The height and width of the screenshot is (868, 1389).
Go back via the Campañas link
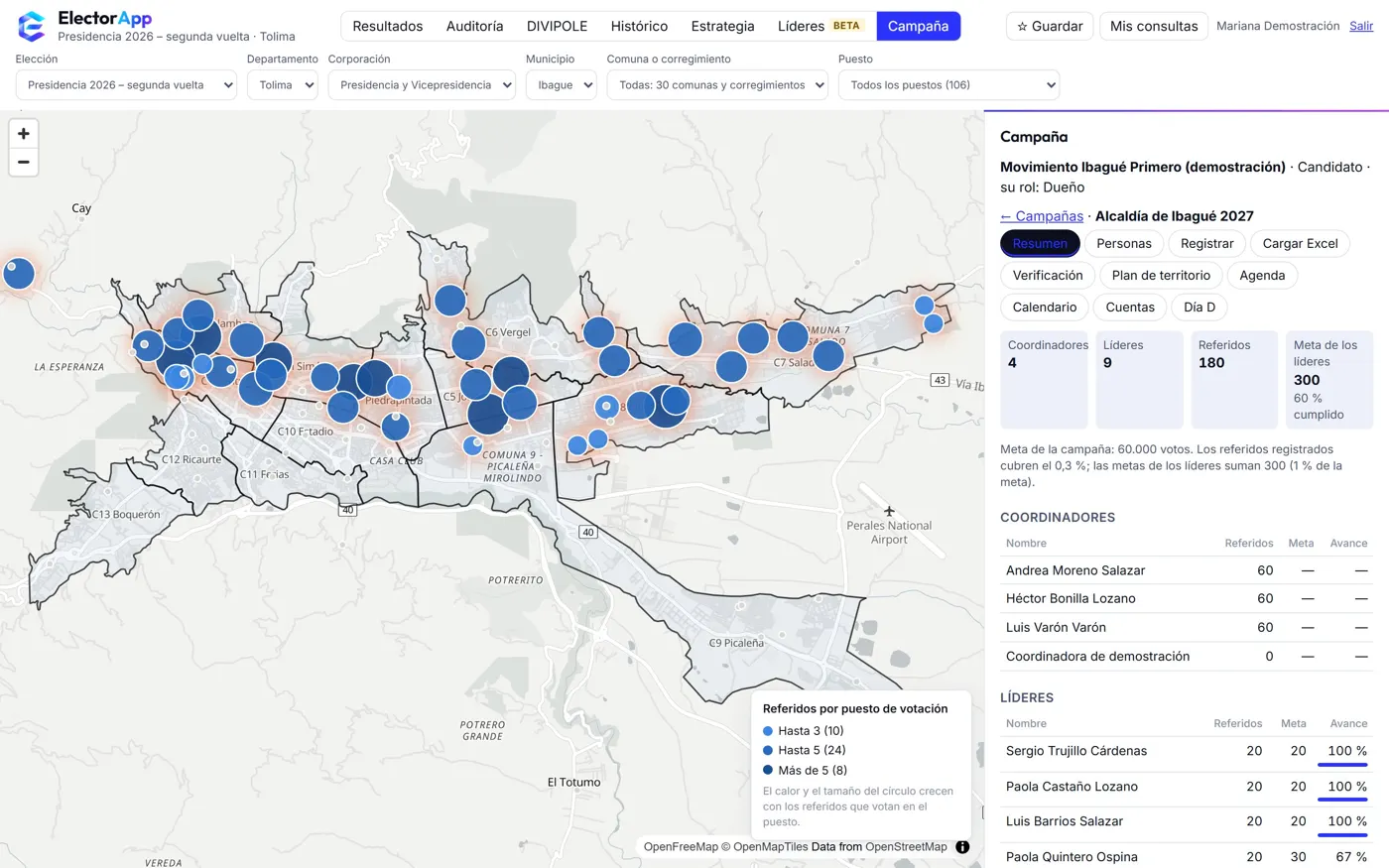[x=1042, y=216]
